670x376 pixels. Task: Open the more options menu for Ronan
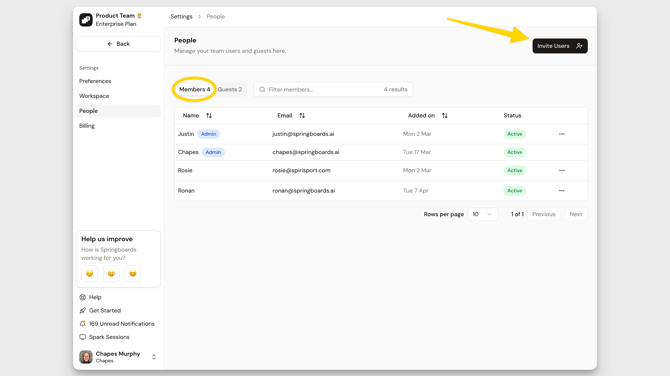561,191
